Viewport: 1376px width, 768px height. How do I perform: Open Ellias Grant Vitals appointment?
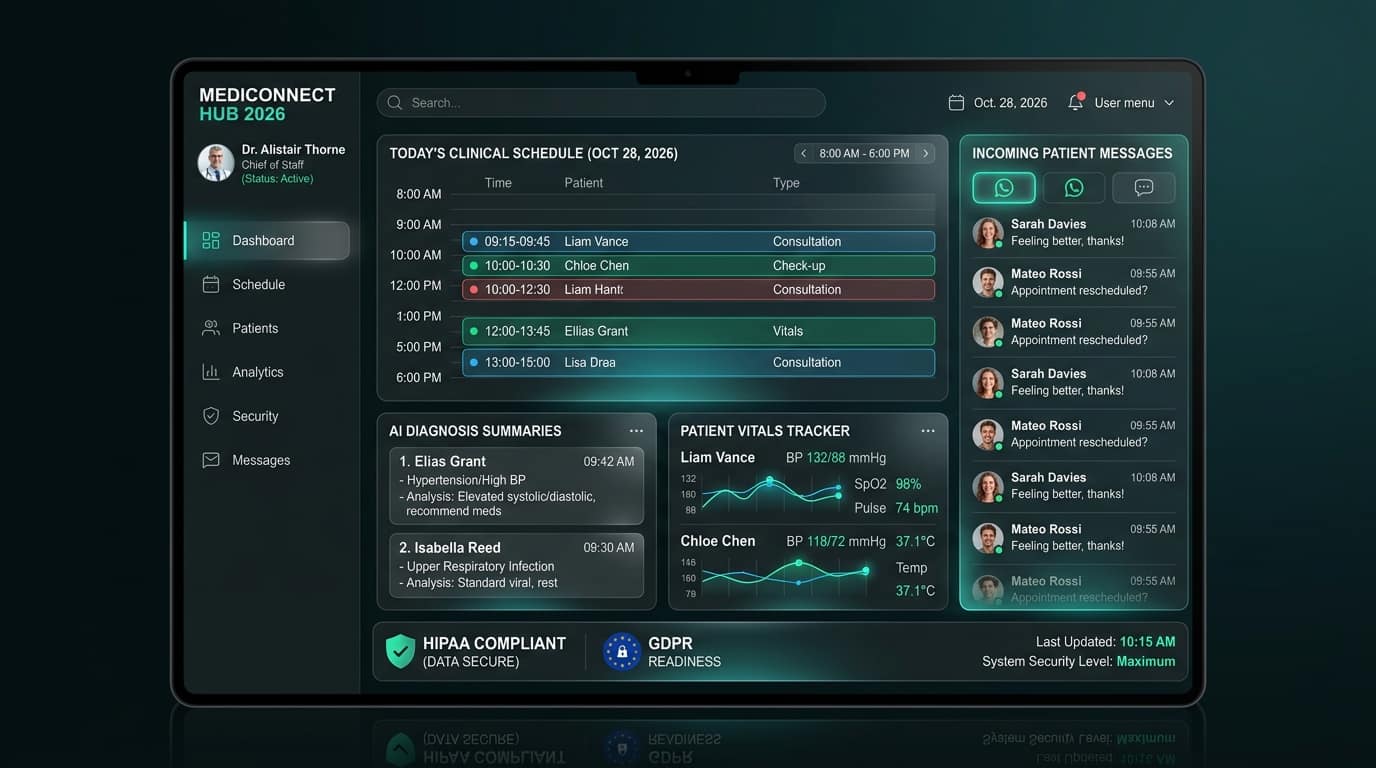(699, 331)
